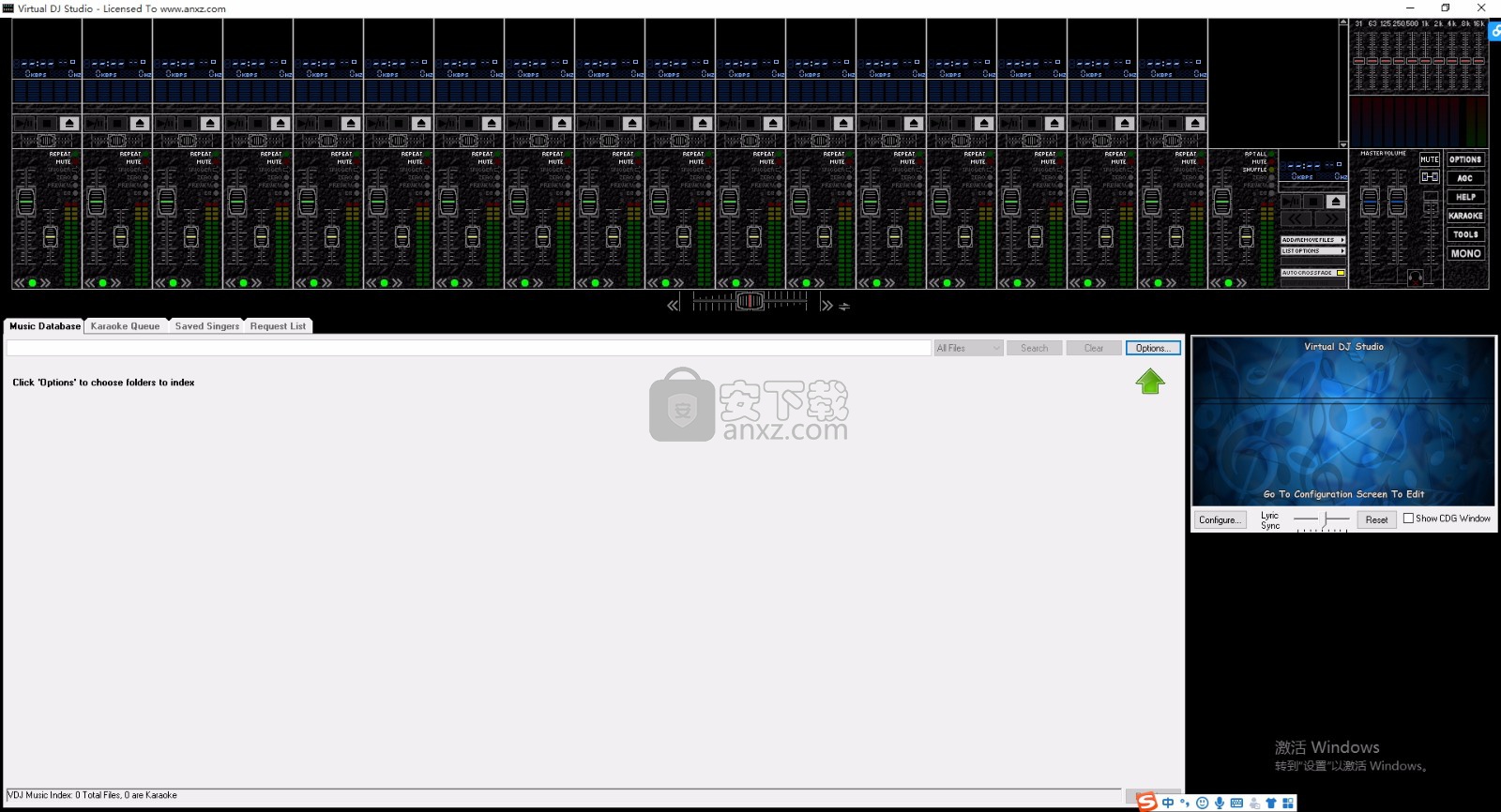Open Sogou input S icon in tray

(x=1147, y=802)
